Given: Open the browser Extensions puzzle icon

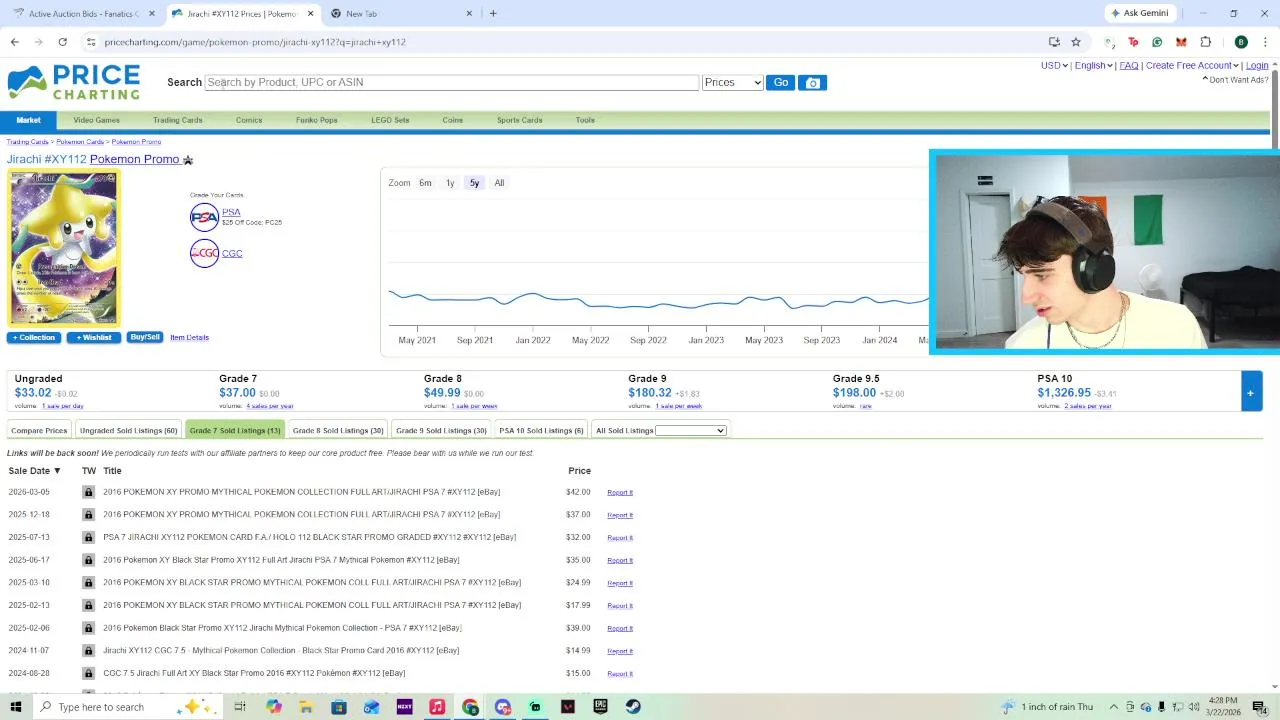Looking at the screenshot, I should coord(1205,42).
